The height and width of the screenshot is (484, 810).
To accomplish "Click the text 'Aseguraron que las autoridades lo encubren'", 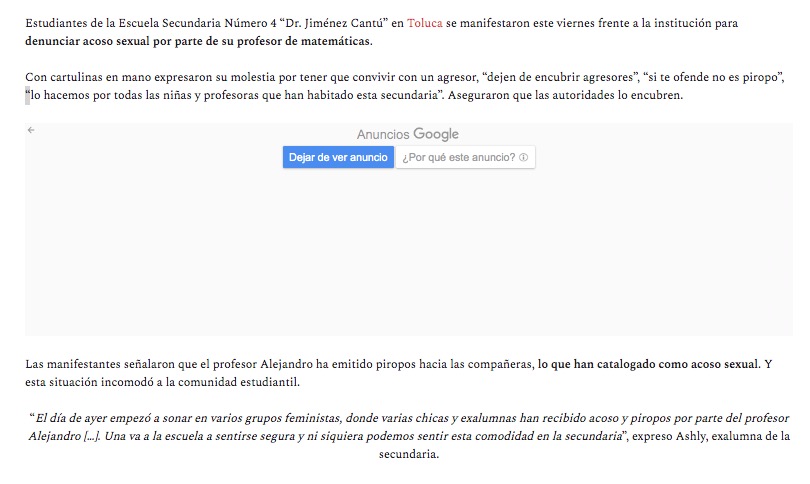I will coord(565,96).
